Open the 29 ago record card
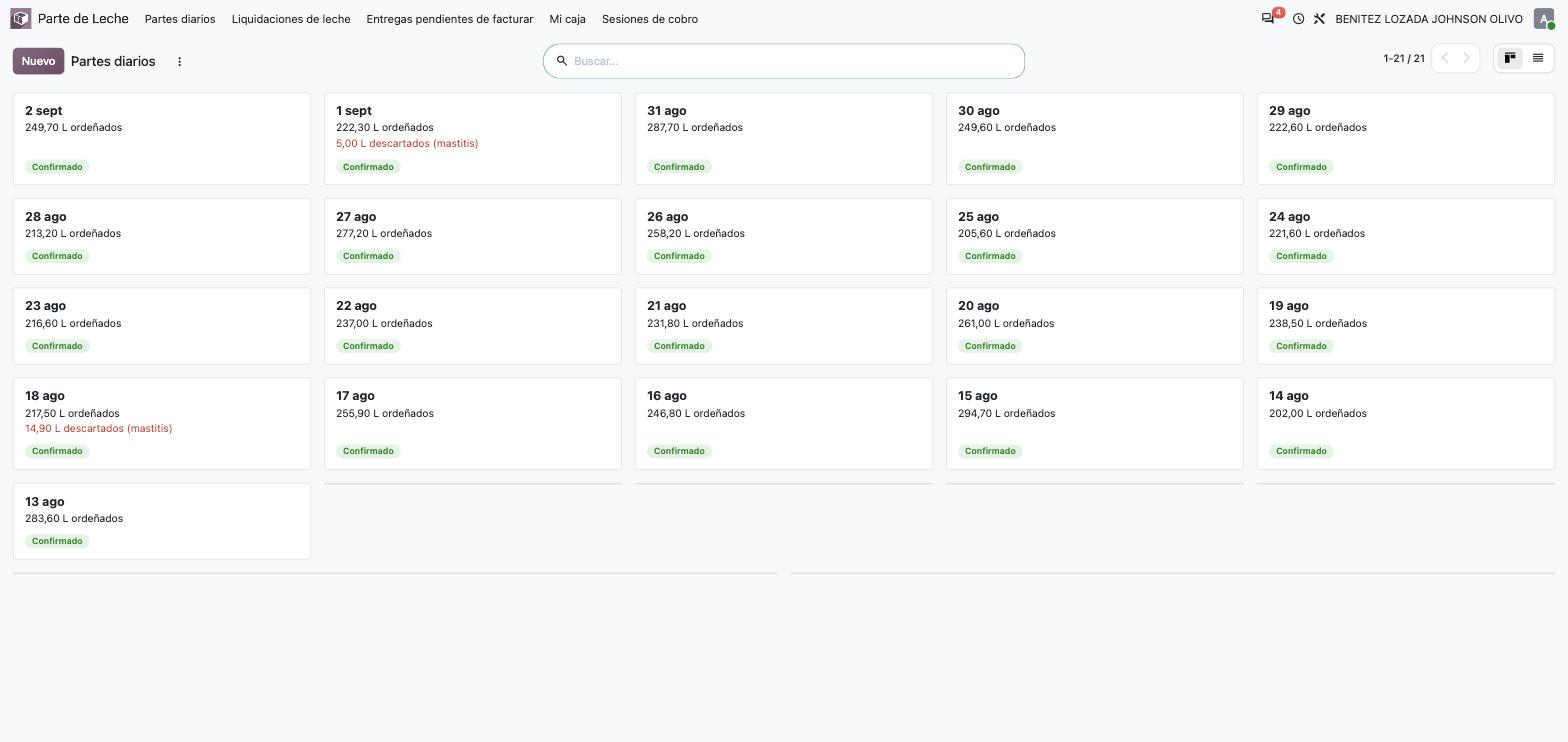 (1406, 139)
